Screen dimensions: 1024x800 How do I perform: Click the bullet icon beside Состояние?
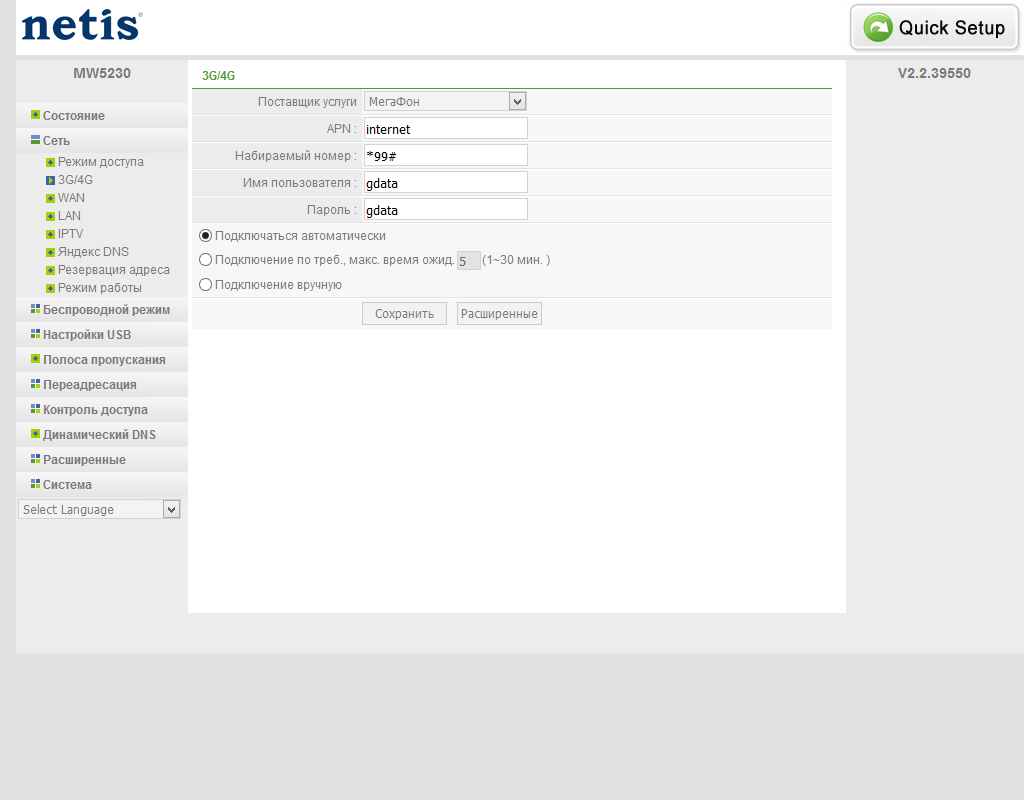(x=35, y=115)
